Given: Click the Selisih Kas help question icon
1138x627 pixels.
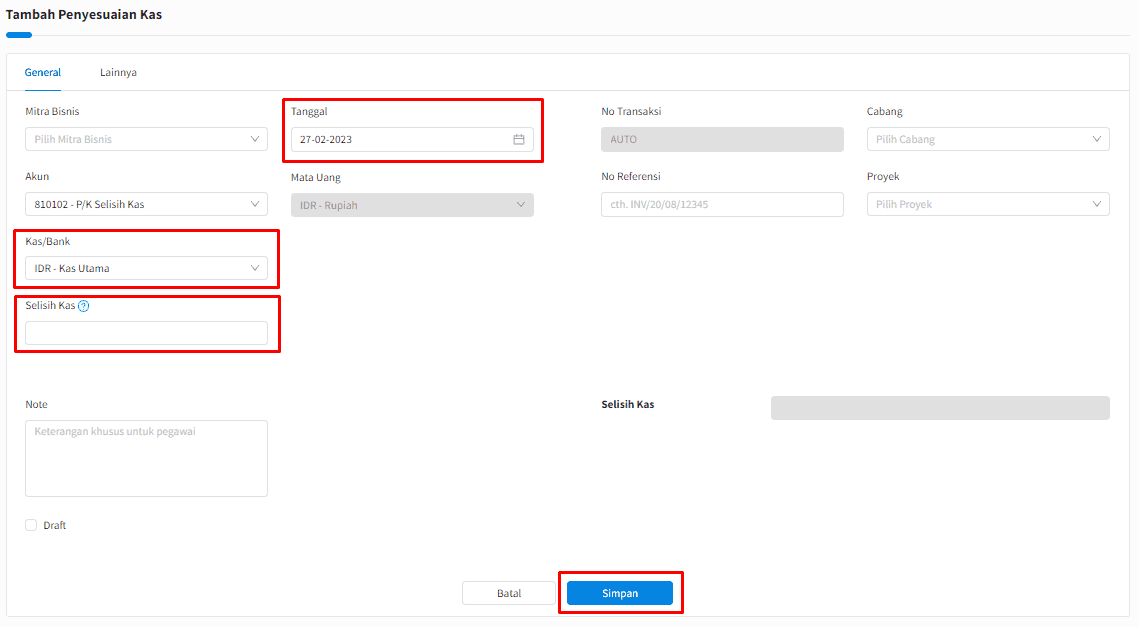Looking at the screenshot, I should click(x=84, y=307).
